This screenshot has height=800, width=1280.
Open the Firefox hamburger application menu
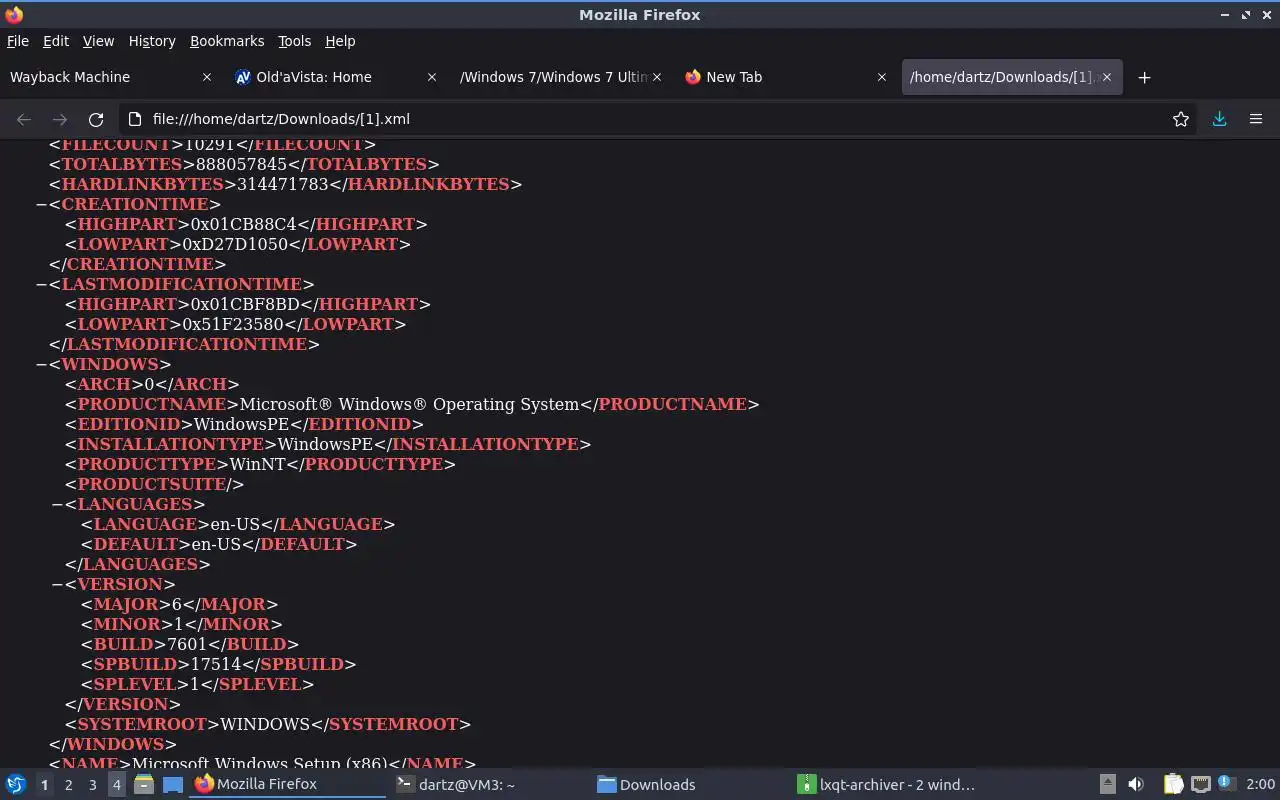pyautogui.click(x=1256, y=119)
